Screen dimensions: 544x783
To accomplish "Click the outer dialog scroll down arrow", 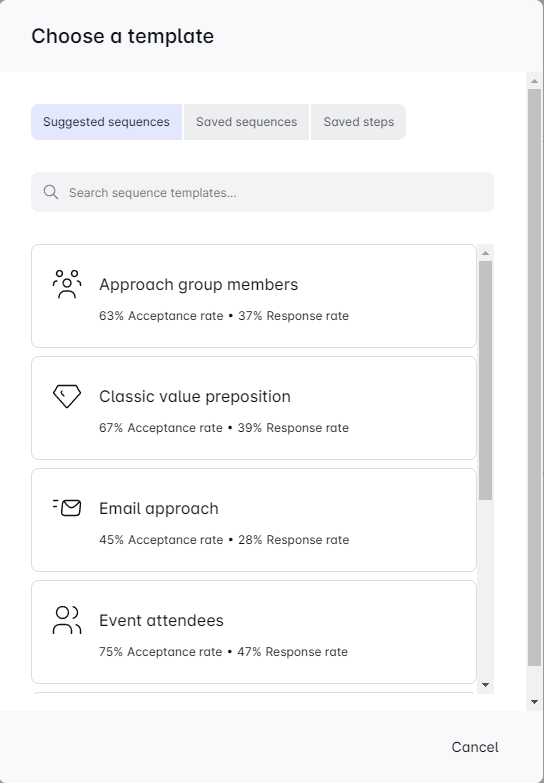I will [534, 702].
